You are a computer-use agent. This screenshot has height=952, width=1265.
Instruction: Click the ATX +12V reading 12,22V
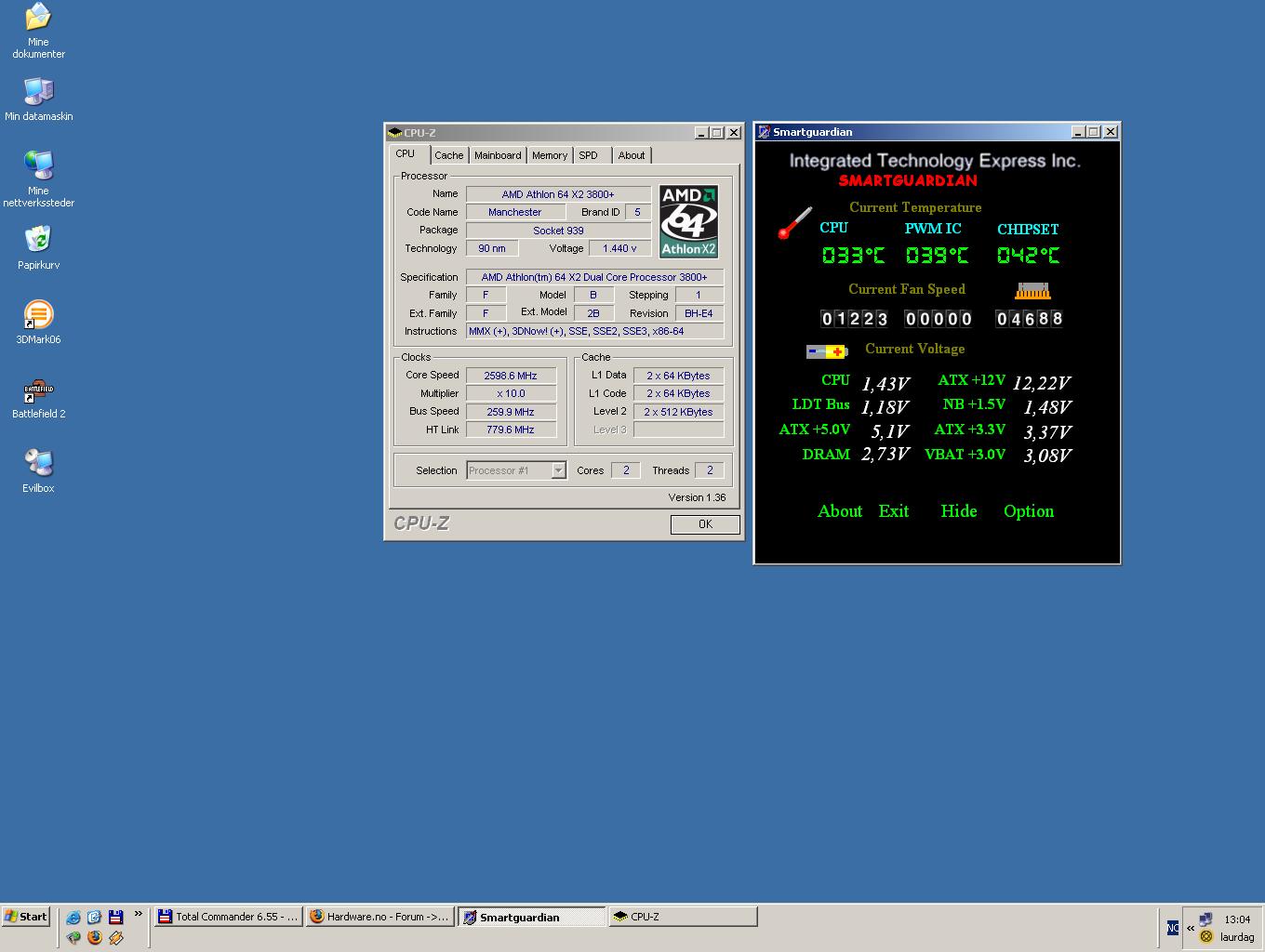point(1041,383)
